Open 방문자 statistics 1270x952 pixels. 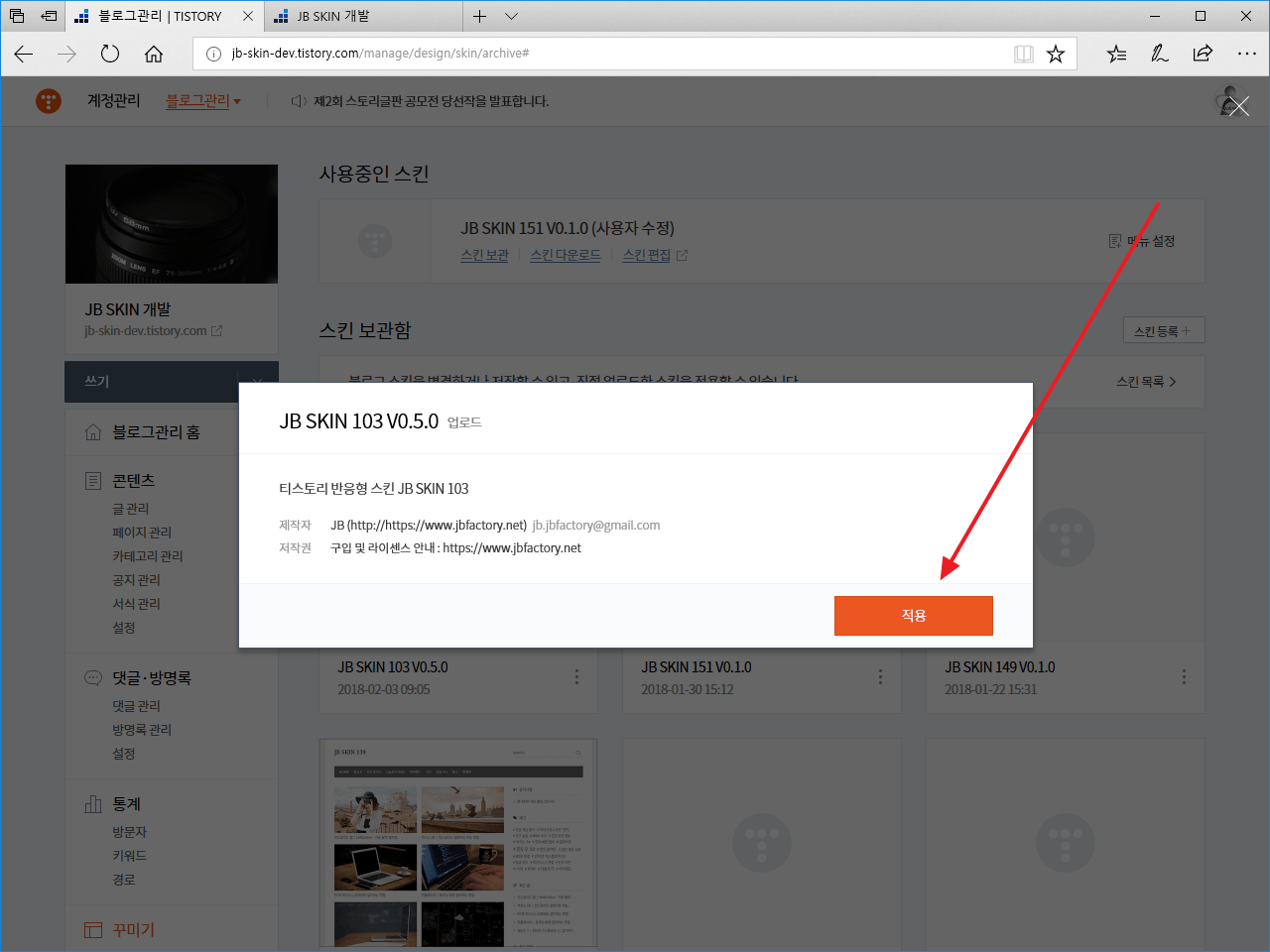click(x=130, y=832)
